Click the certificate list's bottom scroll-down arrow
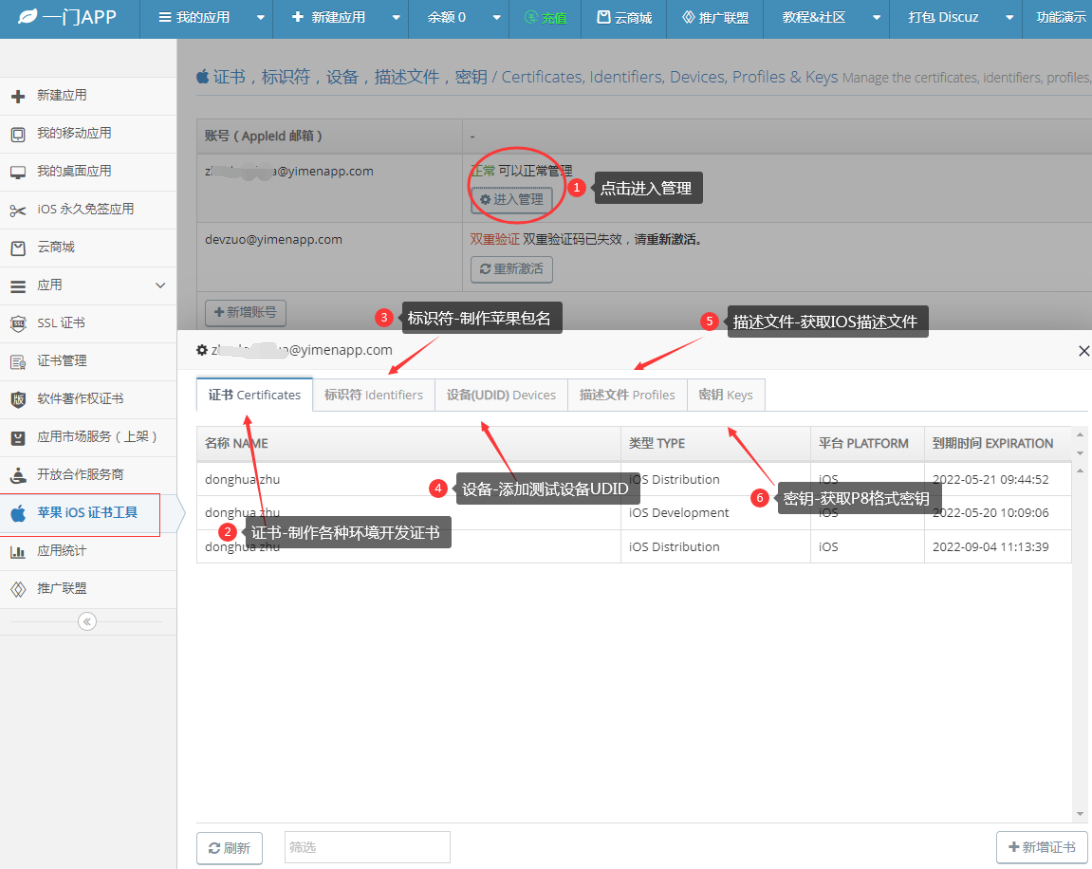1092x869 pixels. [x=1080, y=813]
